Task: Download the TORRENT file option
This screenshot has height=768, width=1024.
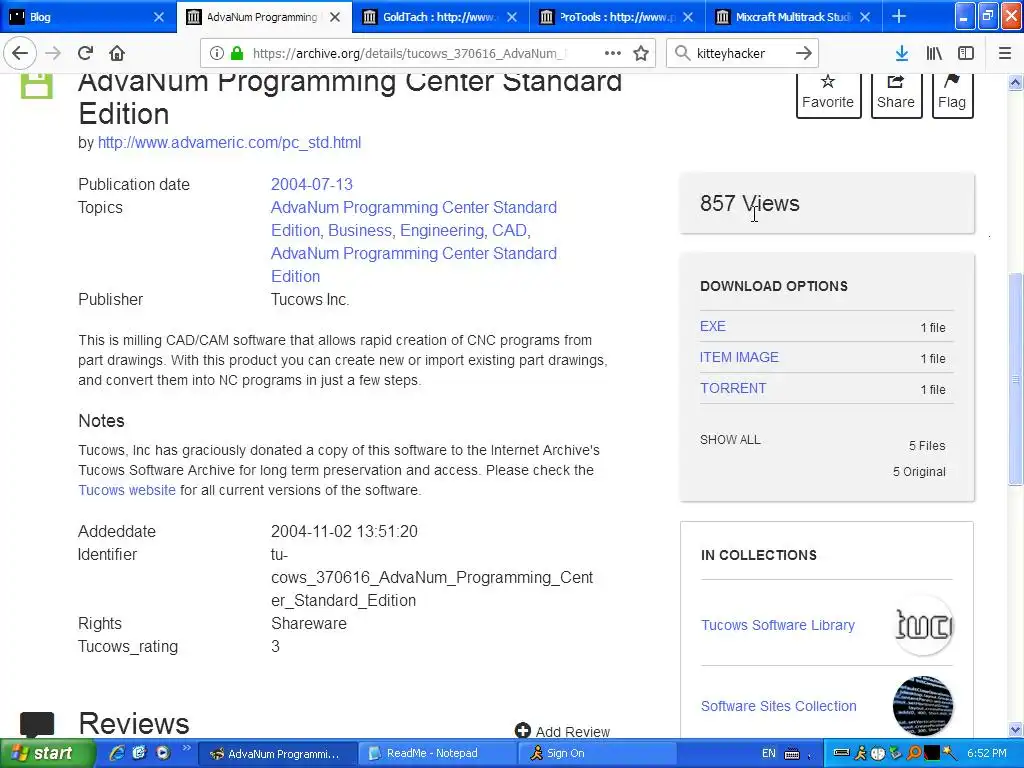Action: [x=733, y=388]
